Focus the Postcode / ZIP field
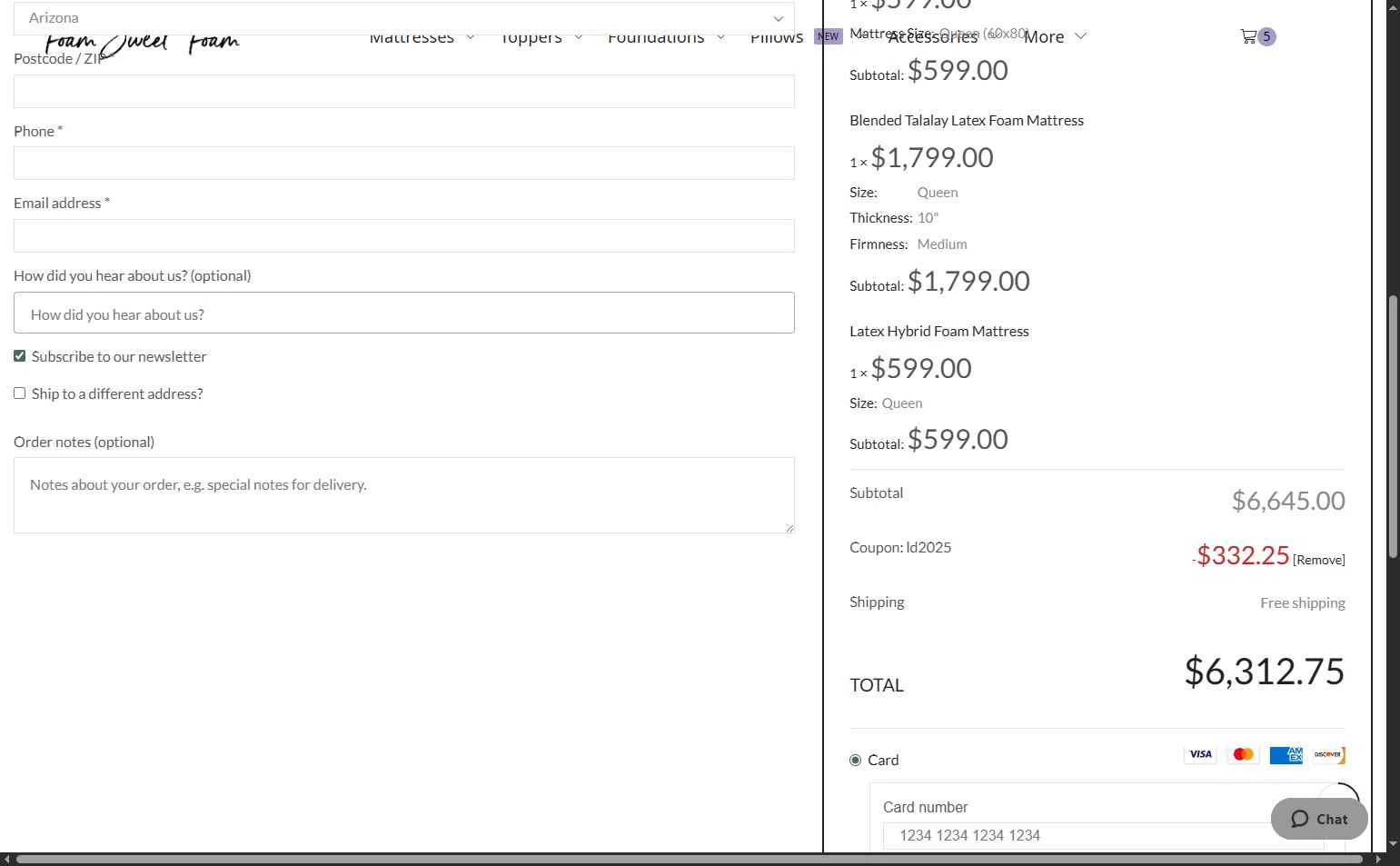This screenshot has width=1400, height=866. (x=404, y=91)
